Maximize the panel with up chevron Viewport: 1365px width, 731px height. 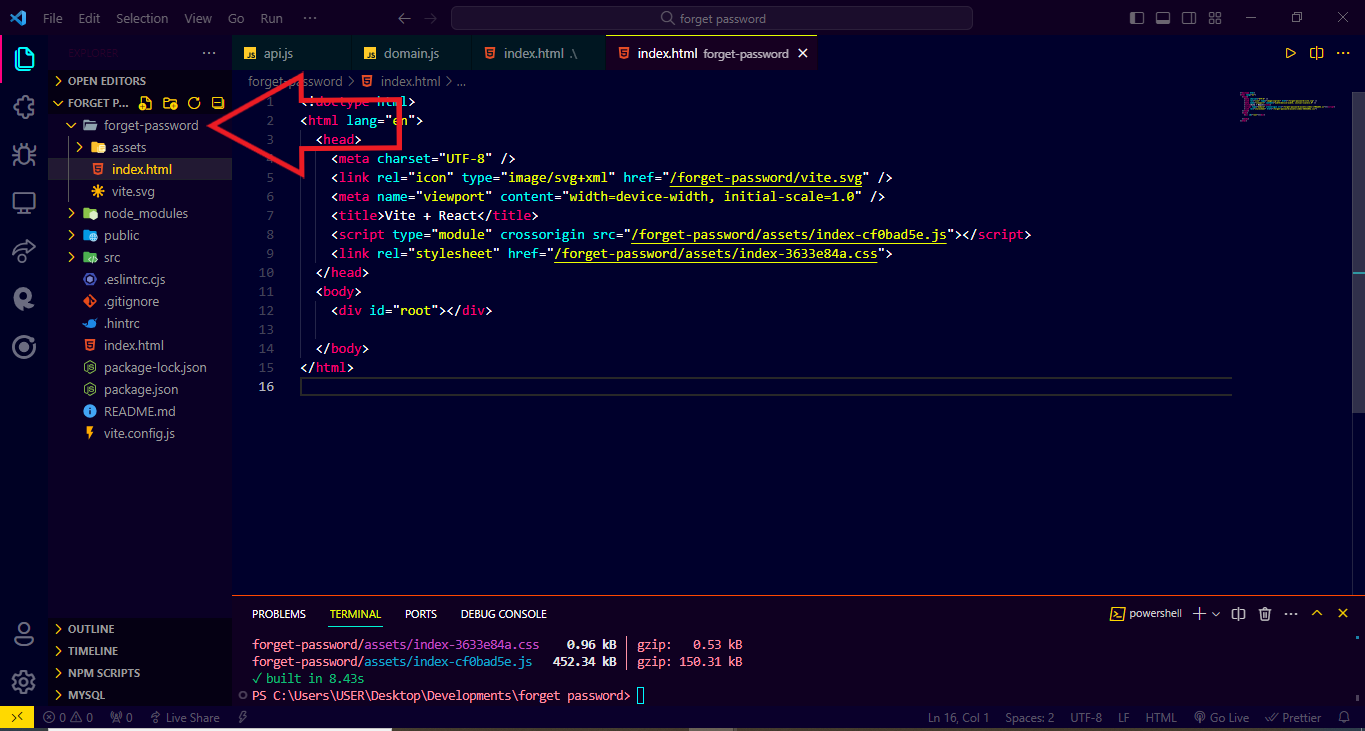coord(1317,614)
